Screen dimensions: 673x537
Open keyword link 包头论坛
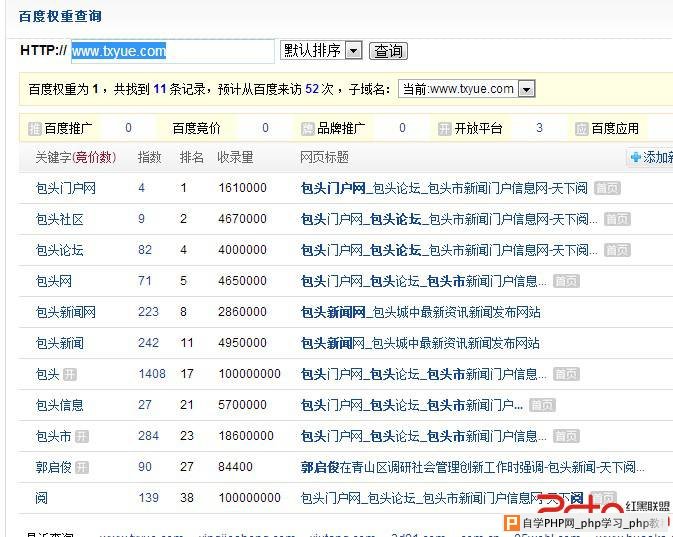(60, 250)
